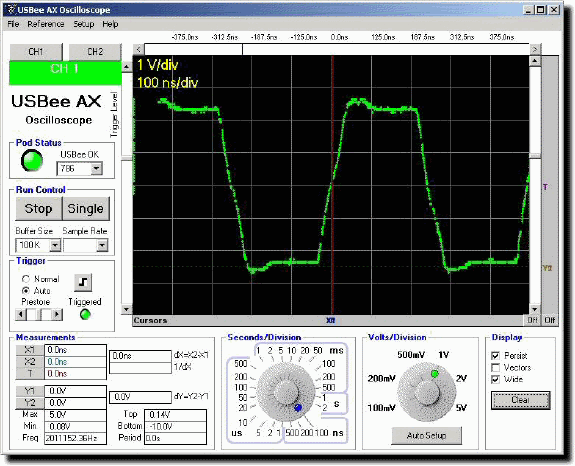This screenshot has height=466, width=575.
Task: Switch to the CH2 channel tab
Action: point(95,52)
